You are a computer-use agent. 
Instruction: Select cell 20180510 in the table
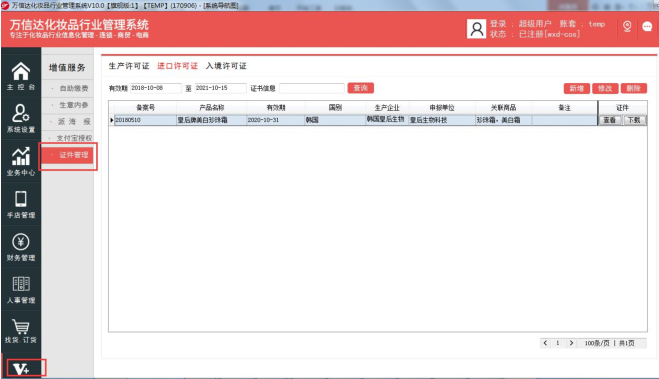[145, 120]
